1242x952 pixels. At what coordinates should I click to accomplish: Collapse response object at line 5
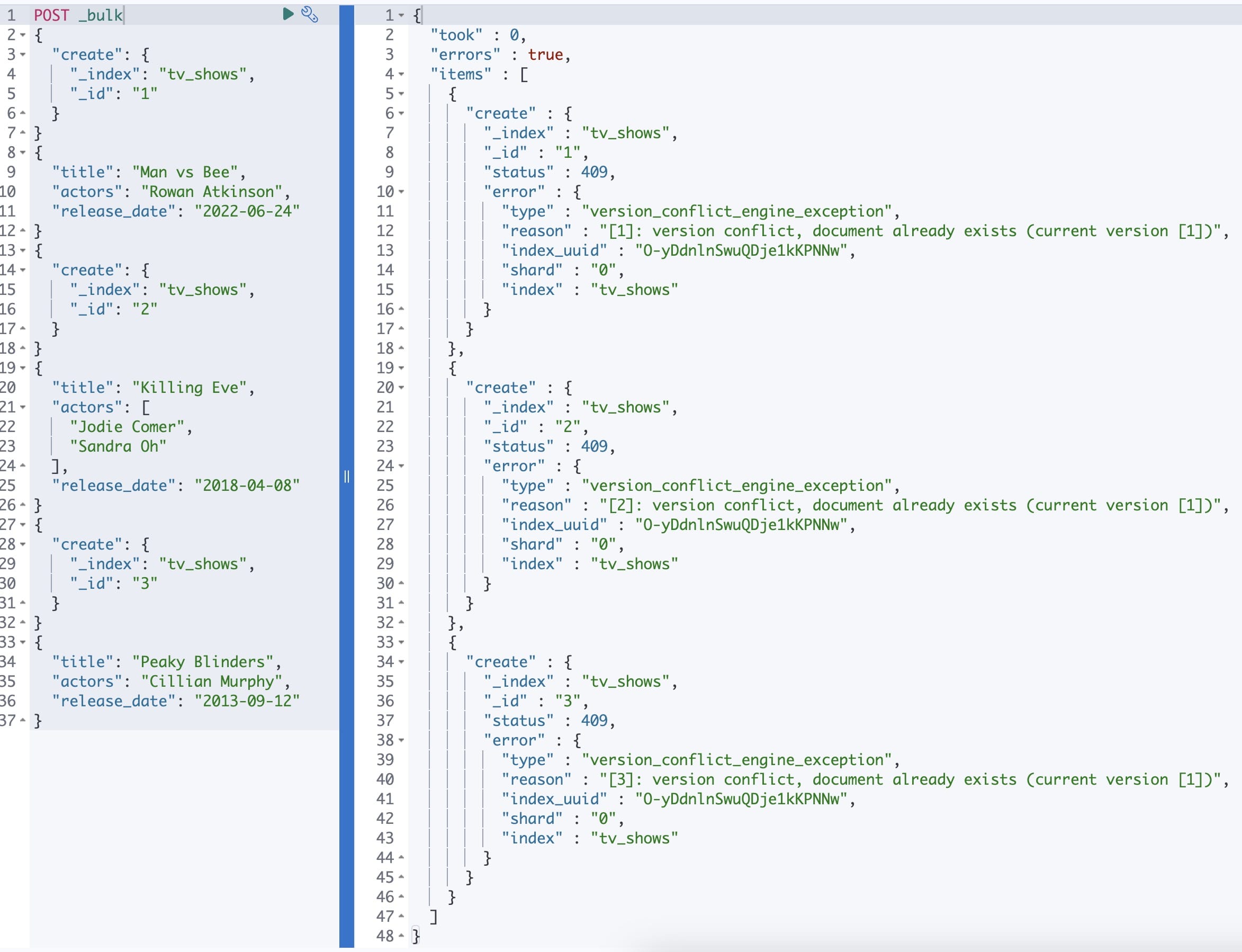pos(401,94)
